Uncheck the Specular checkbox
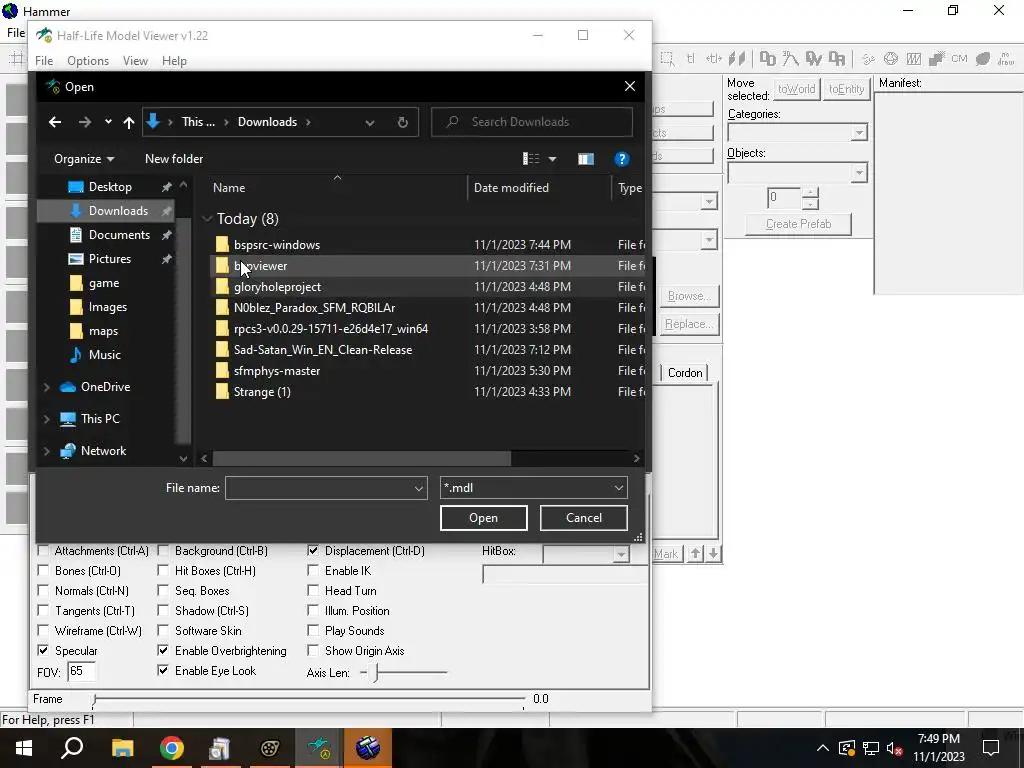 (43, 650)
